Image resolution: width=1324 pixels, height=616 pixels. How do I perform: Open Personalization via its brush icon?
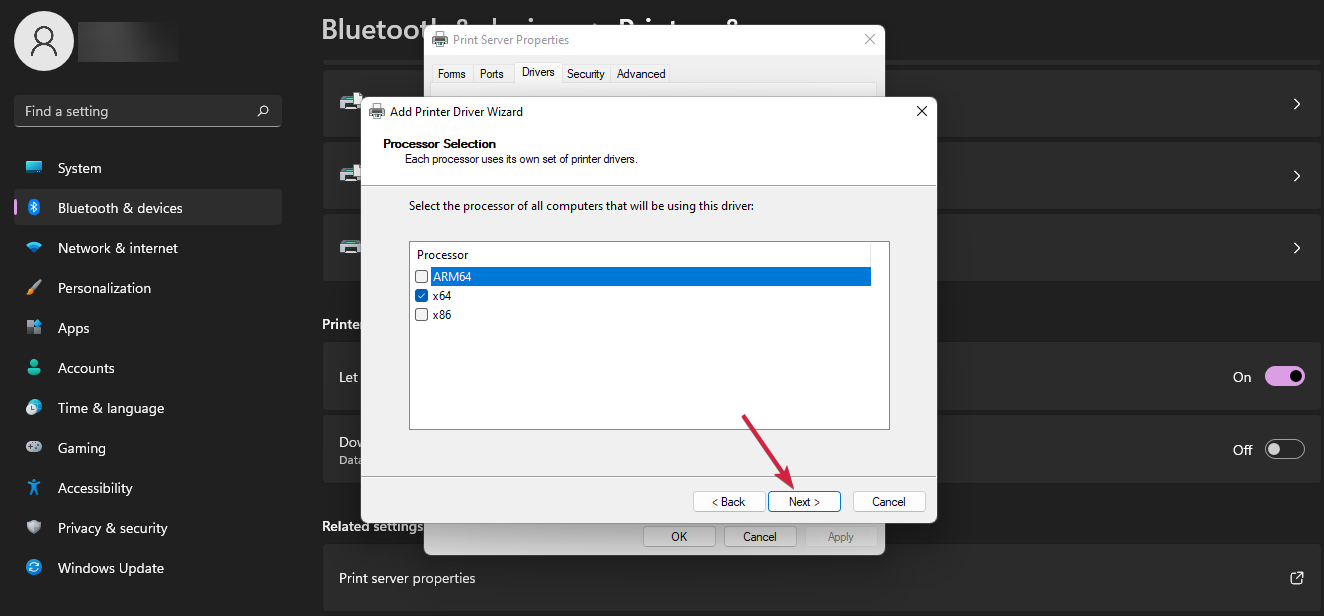pyautogui.click(x=33, y=288)
